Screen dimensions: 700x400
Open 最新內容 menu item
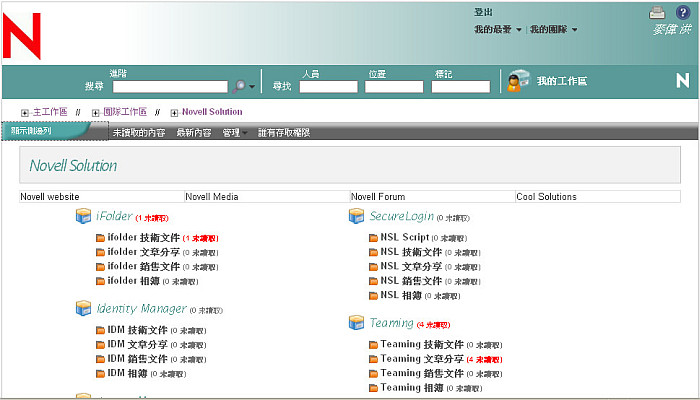194,133
